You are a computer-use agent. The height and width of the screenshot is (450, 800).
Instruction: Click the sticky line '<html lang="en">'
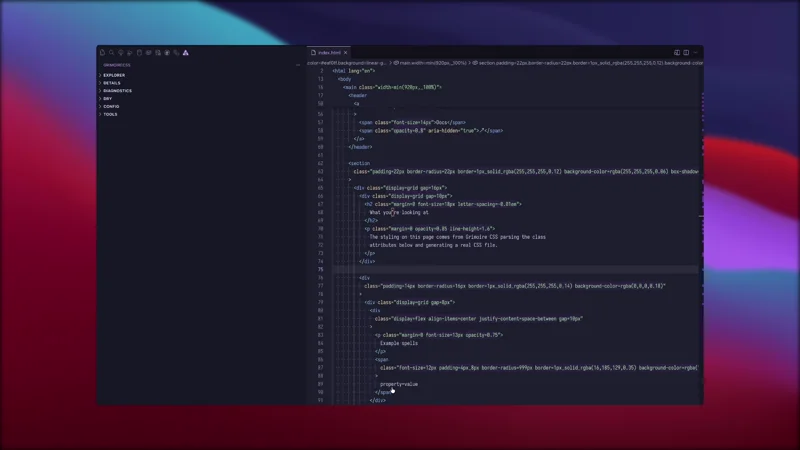(x=354, y=71)
